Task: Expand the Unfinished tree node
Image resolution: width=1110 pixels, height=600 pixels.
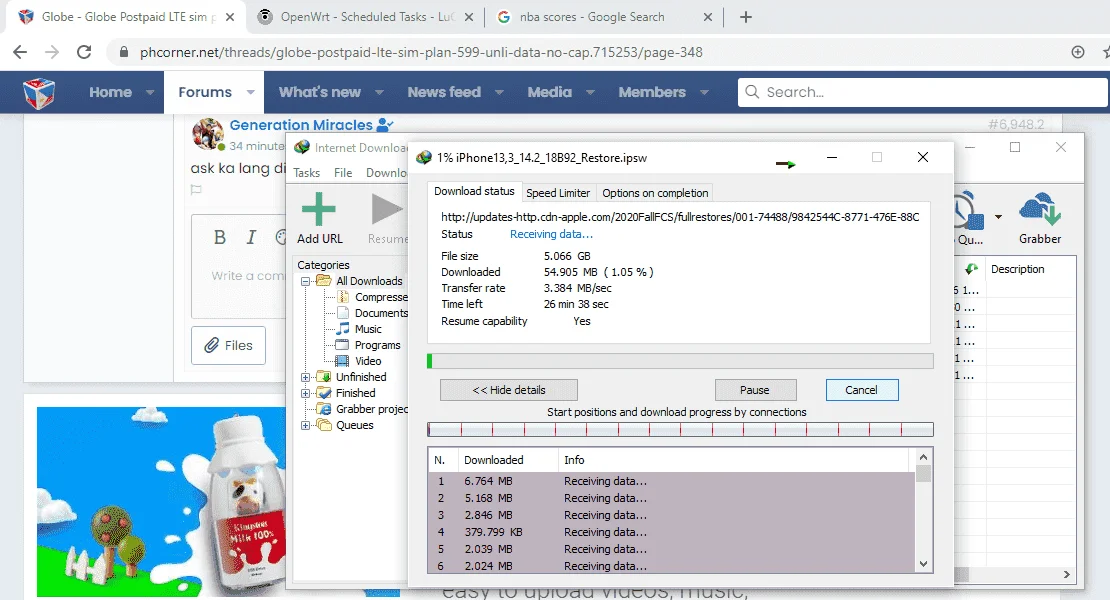Action: click(306, 377)
